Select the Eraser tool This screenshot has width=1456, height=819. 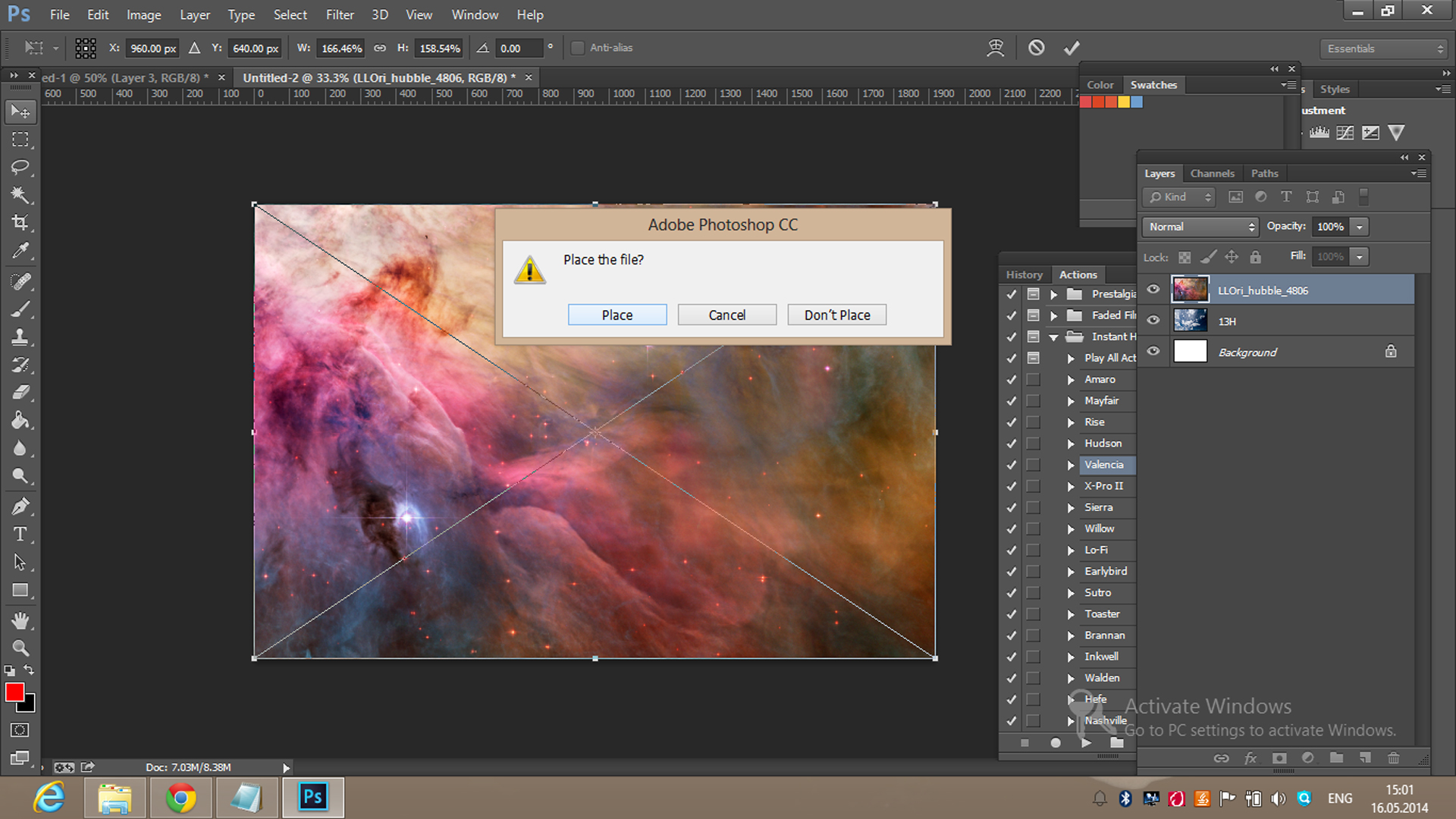click(x=20, y=392)
